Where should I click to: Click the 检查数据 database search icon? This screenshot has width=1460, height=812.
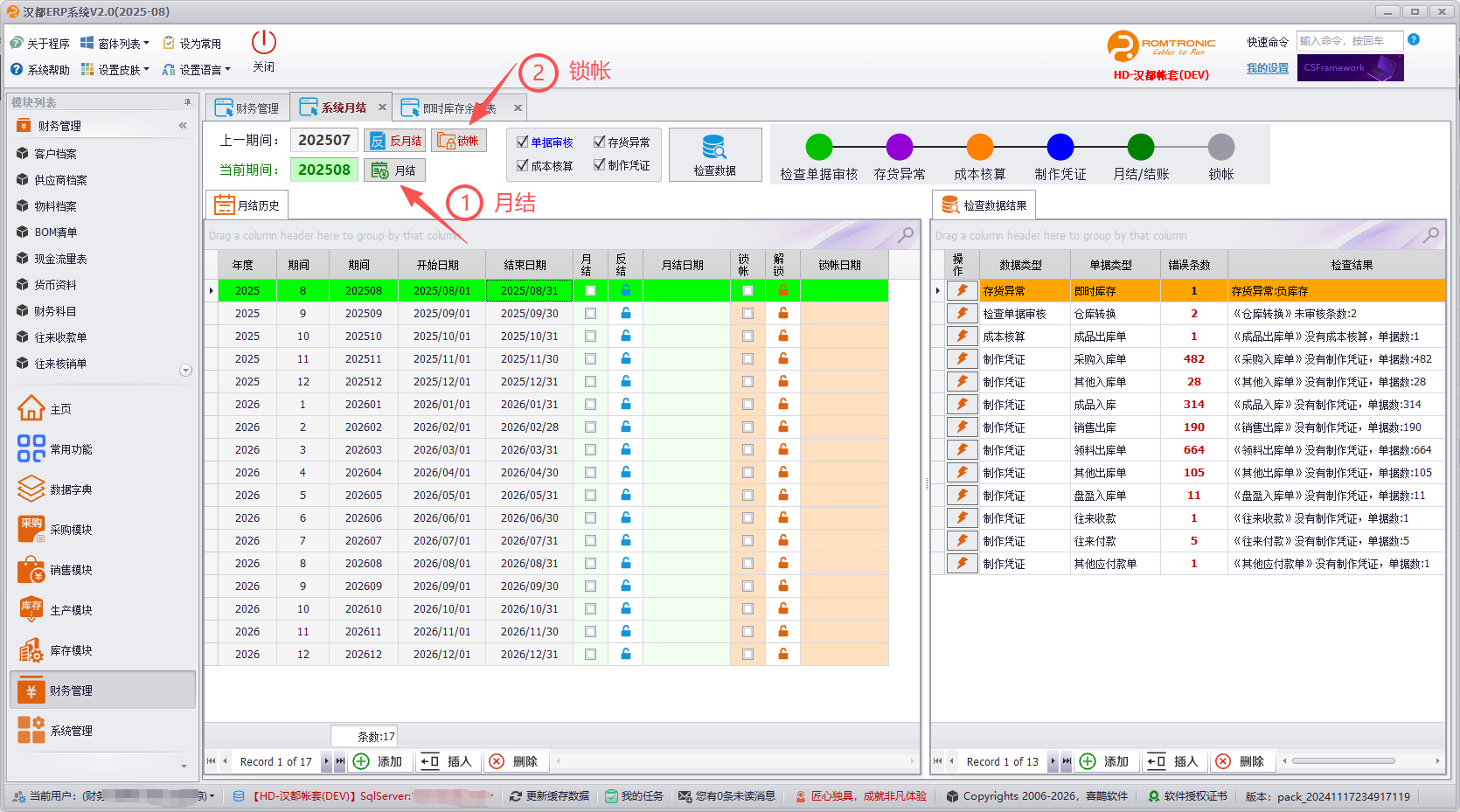point(714,147)
